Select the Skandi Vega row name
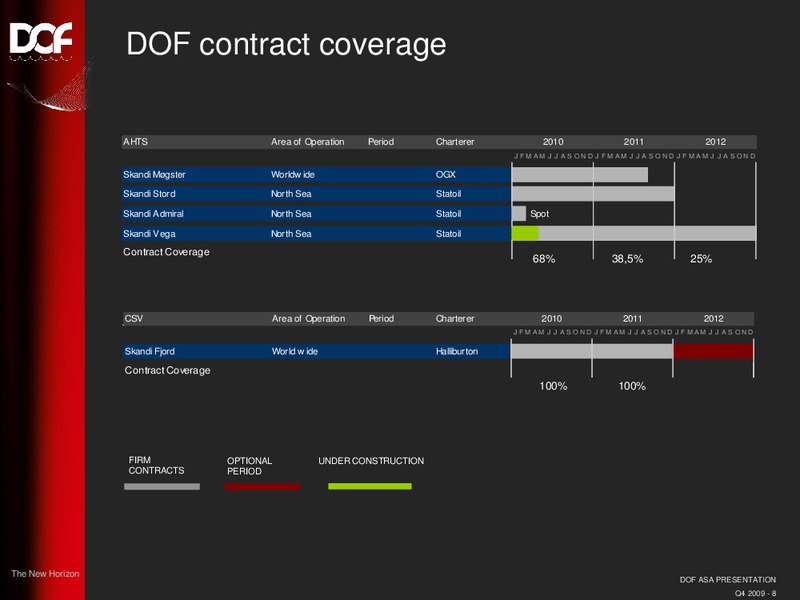Image resolution: width=800 pixels, height=600 pixels. point(149,234)
